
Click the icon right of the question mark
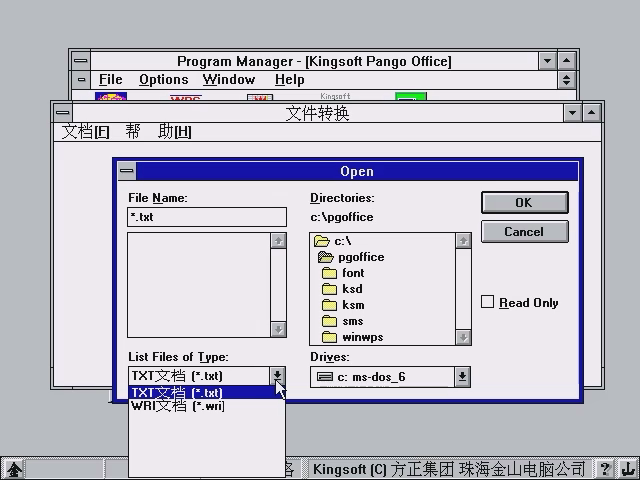[628, 469]
